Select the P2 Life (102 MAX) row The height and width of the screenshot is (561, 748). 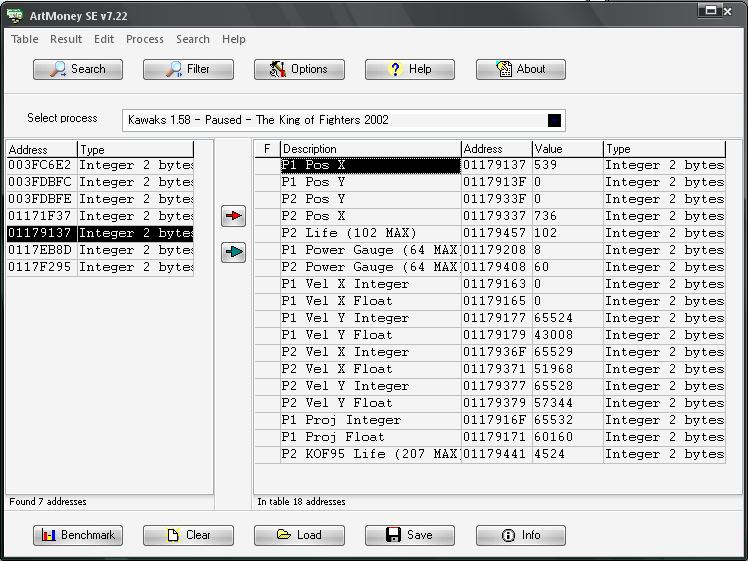(370, 233)
